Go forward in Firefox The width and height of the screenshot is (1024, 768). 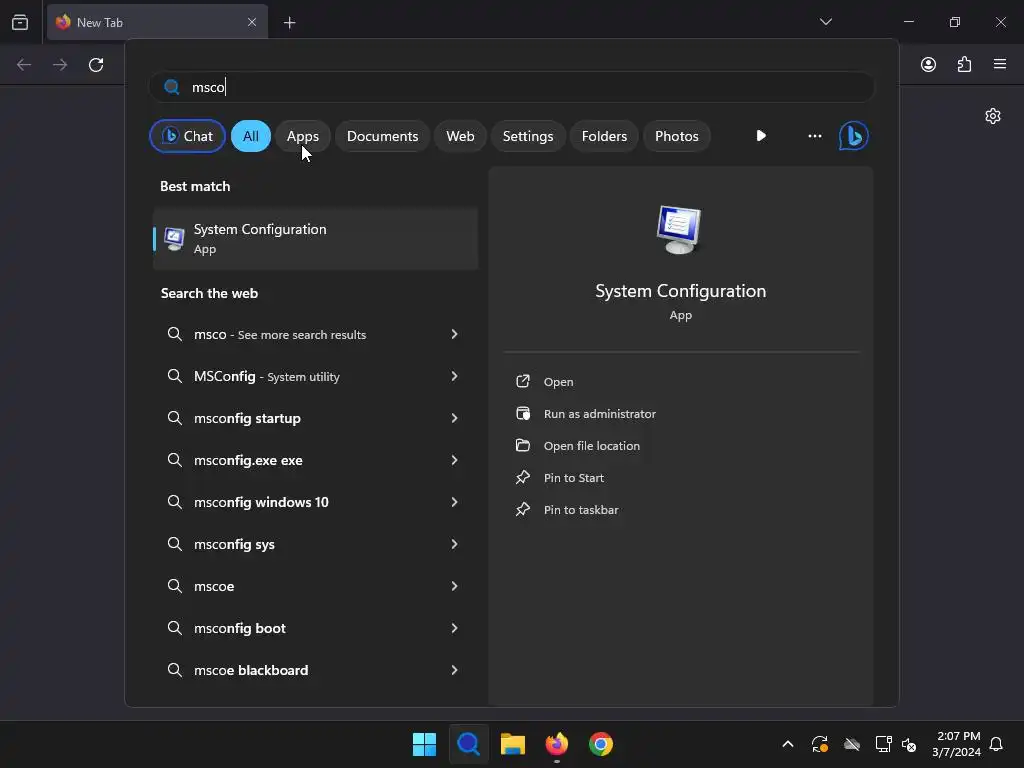(60, 65)
